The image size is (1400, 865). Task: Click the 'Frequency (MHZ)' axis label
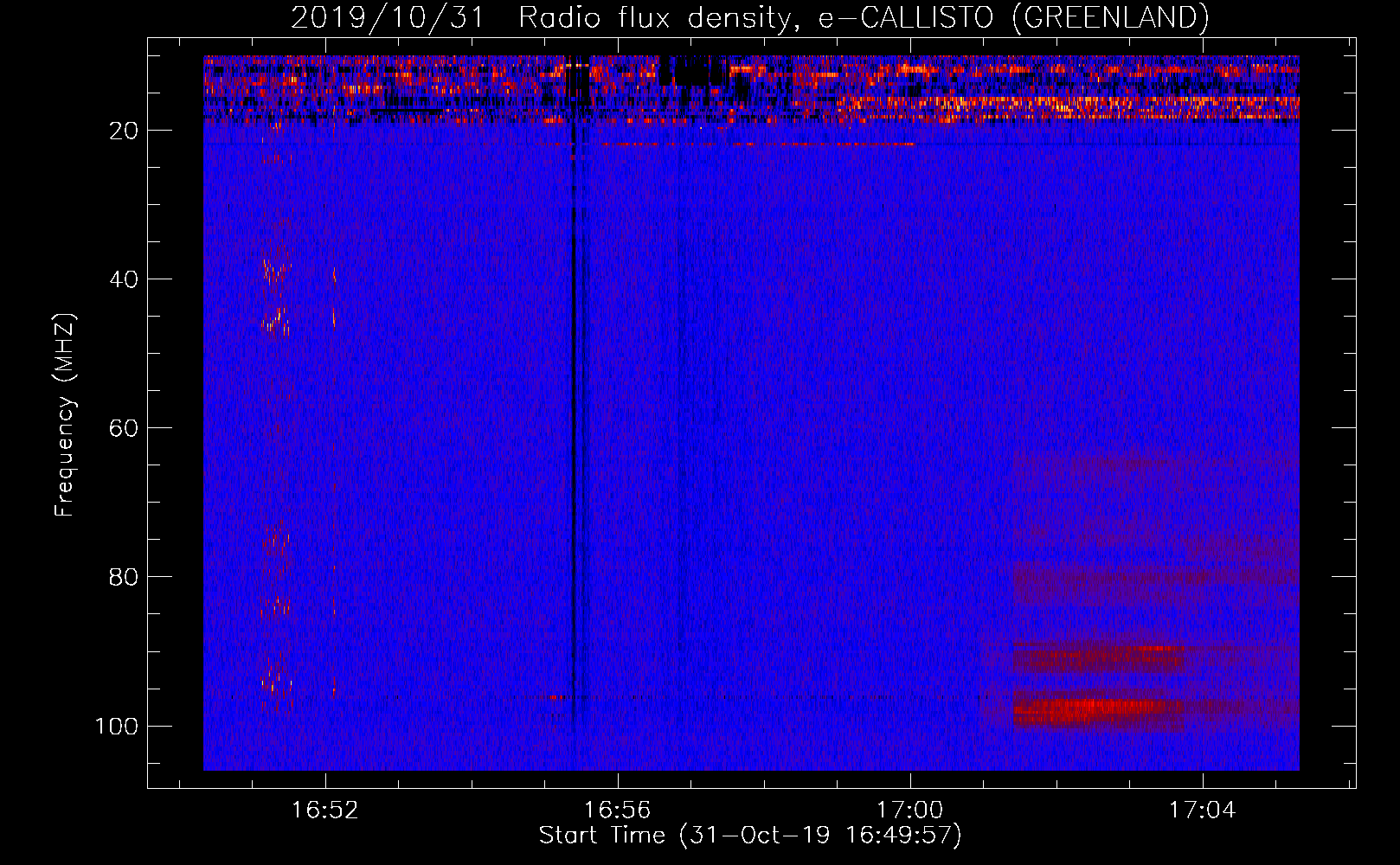coord(65,414)
